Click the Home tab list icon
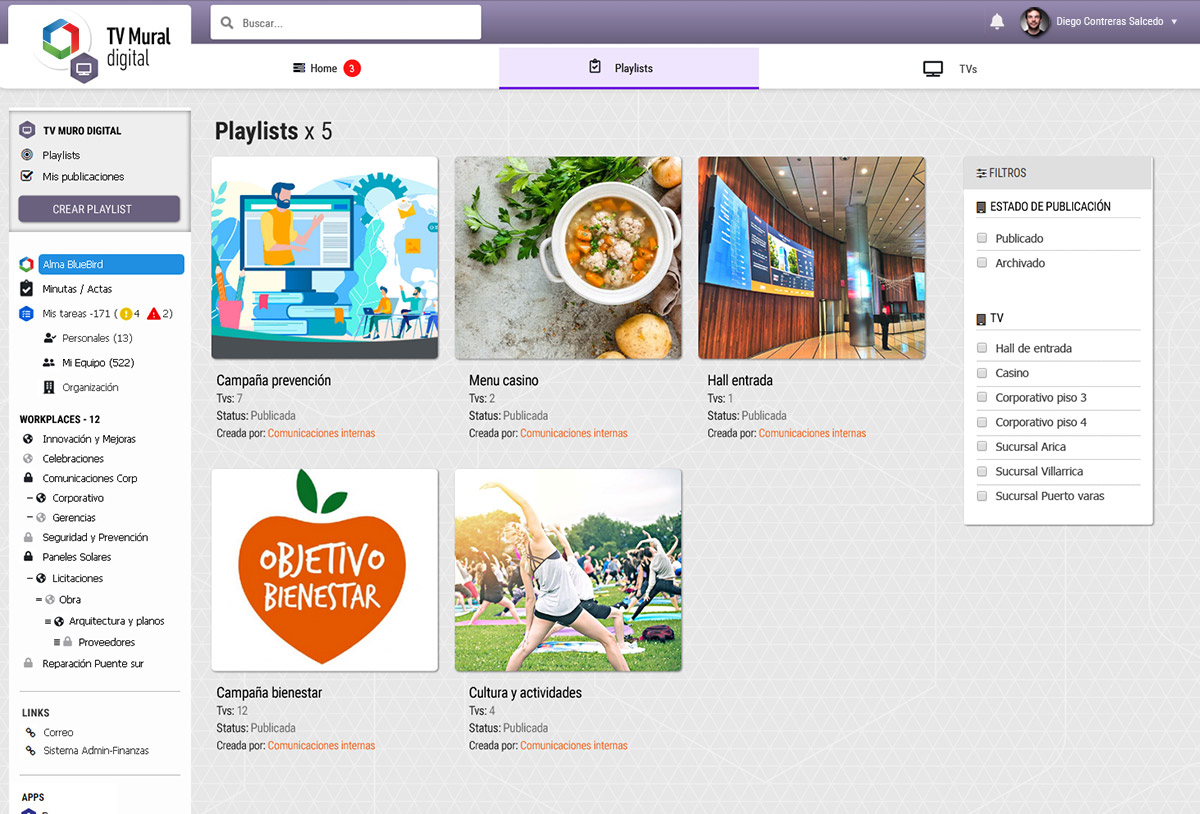This screenshot has width=1200, height=814. pos(299,68)
